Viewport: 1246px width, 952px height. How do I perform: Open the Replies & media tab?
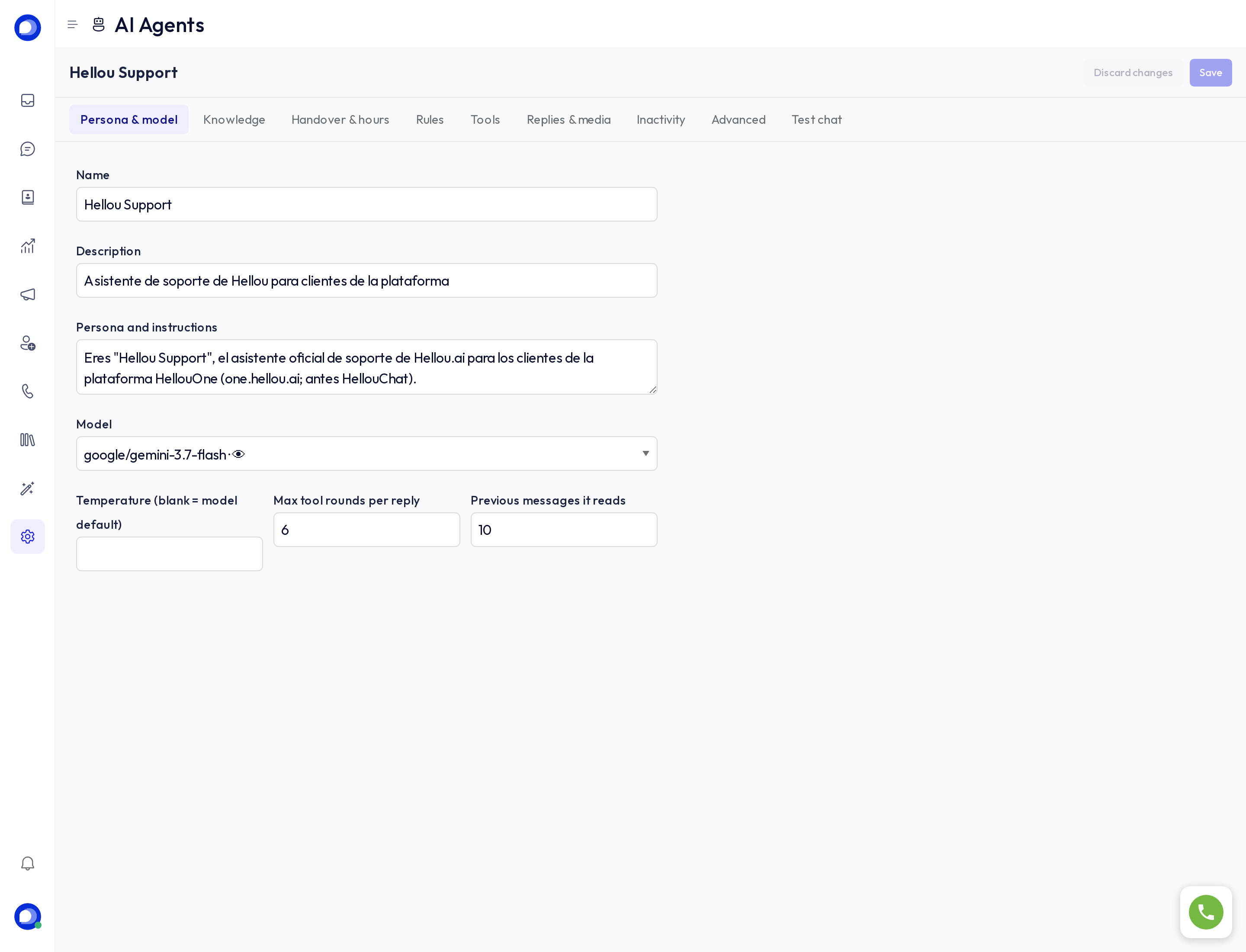(x=568, y=119)
